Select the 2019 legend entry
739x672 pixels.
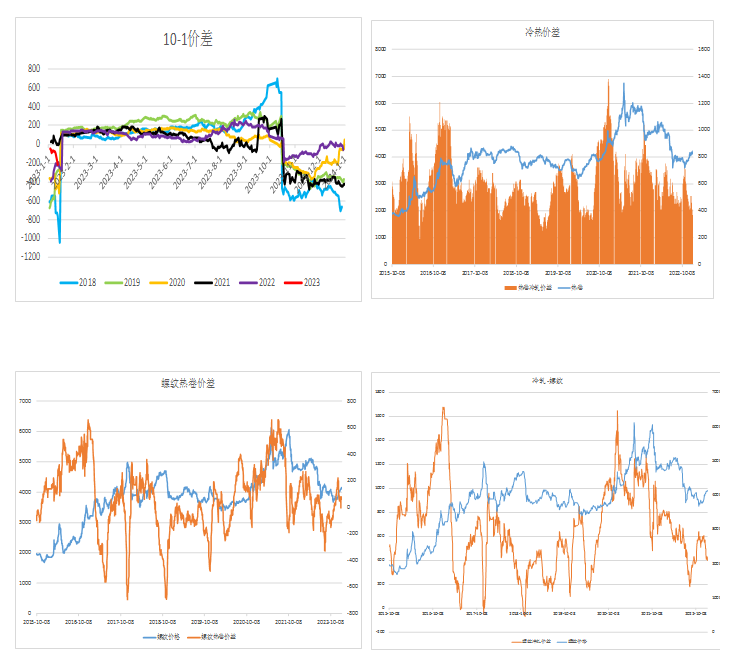coord(123,282)
